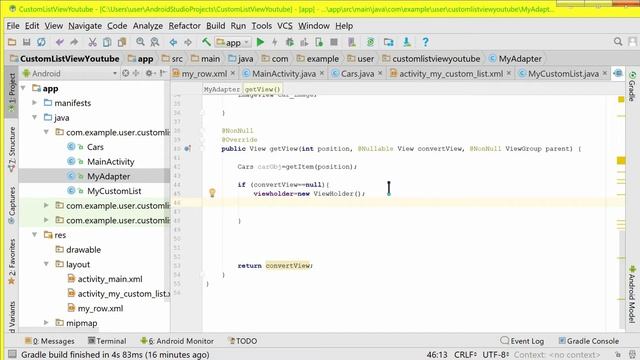Open the VCS menu
The image size is (640, 360).
point(285,26)
